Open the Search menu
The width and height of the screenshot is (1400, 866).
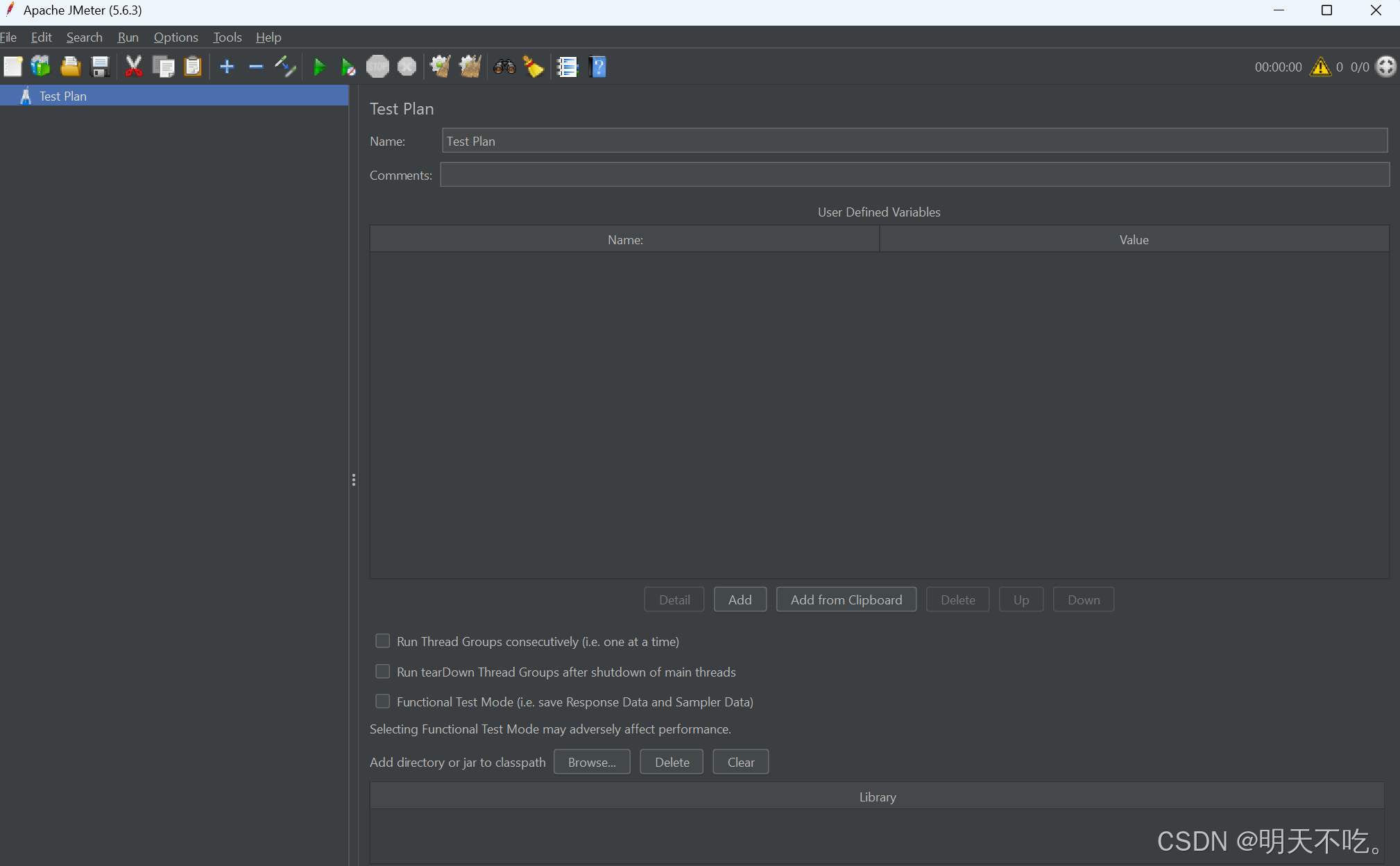coord(85,37)
